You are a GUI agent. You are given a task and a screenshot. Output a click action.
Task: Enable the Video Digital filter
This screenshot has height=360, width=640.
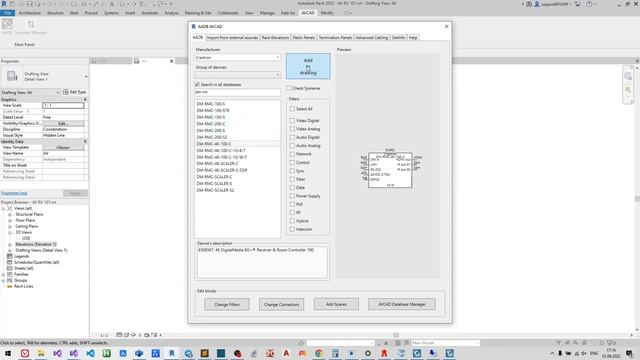(292, 121)
